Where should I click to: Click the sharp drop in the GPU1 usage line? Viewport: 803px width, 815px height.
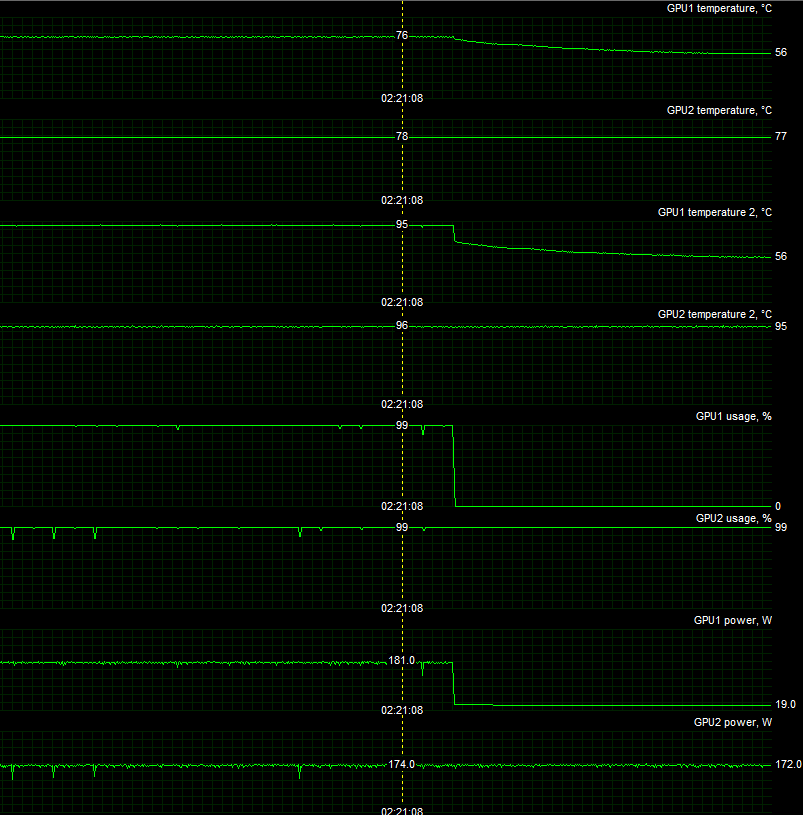[x=455, y=465]
